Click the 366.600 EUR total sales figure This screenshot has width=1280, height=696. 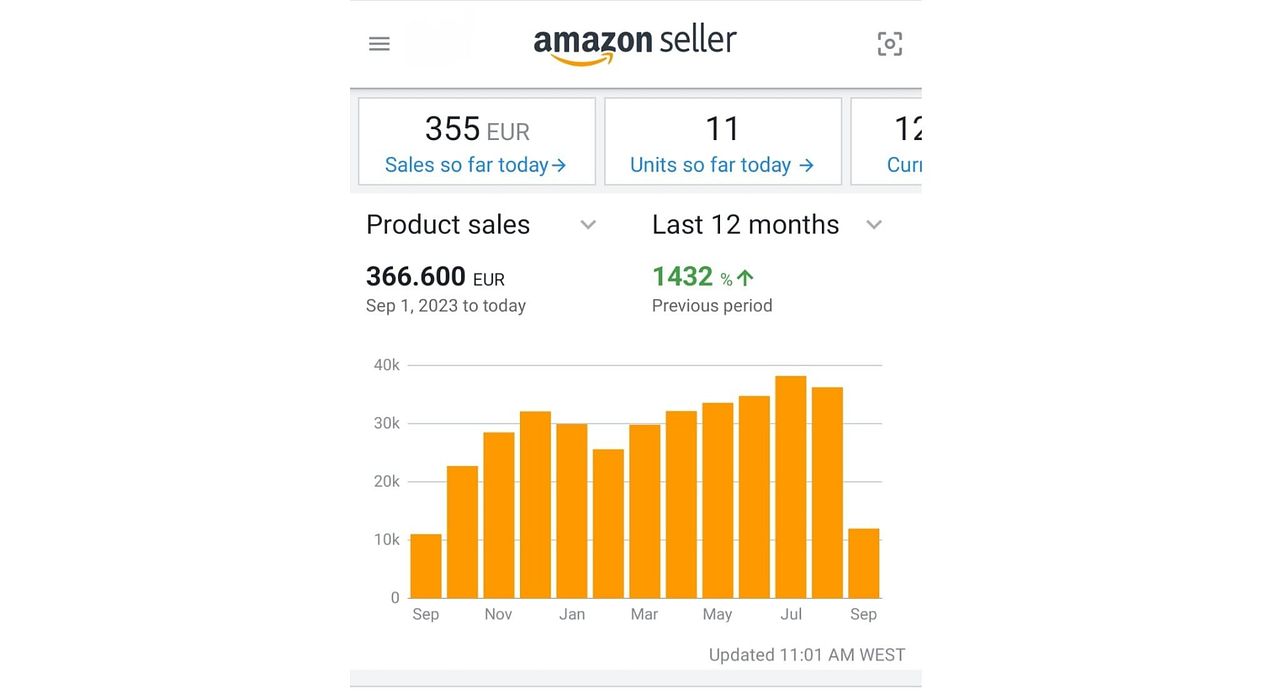(435, 277)
